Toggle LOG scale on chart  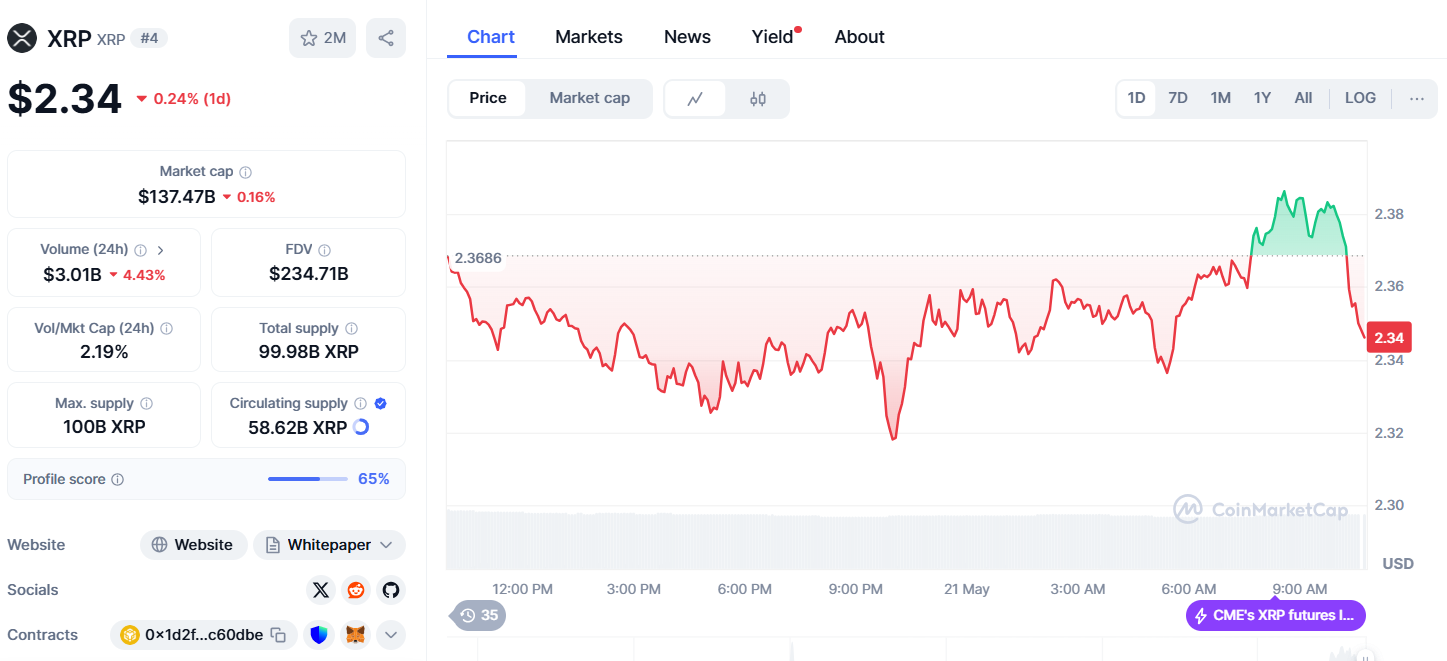tap(1360, 98)
